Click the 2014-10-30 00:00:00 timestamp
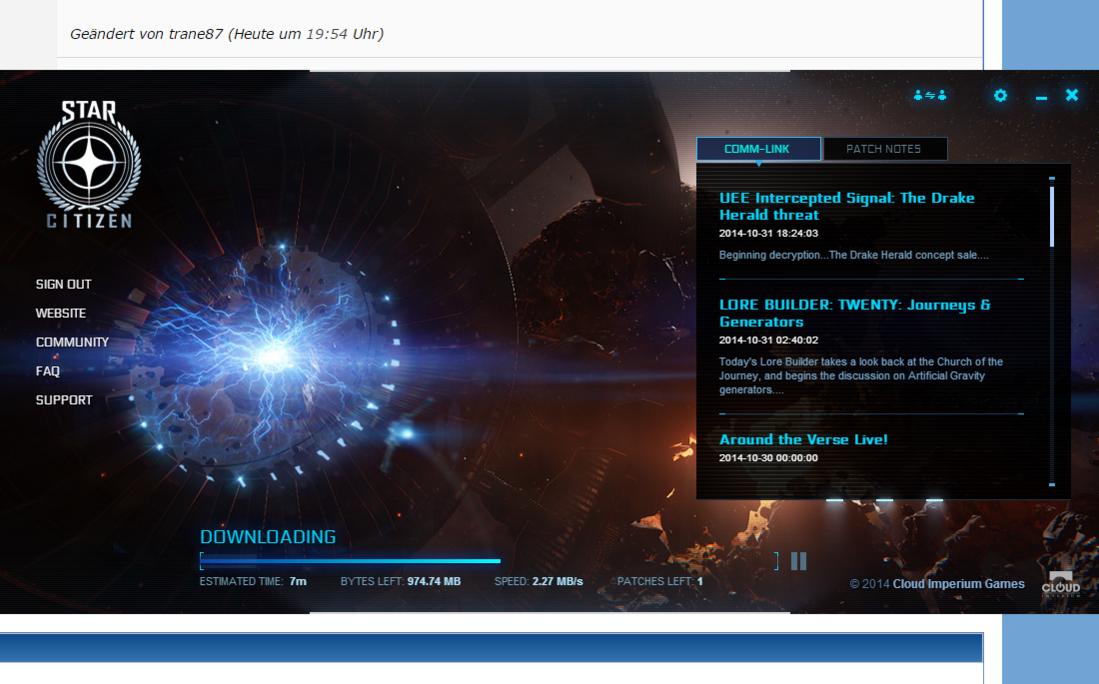This screenshot has width=1099, height=684. (x=768, y=458)
